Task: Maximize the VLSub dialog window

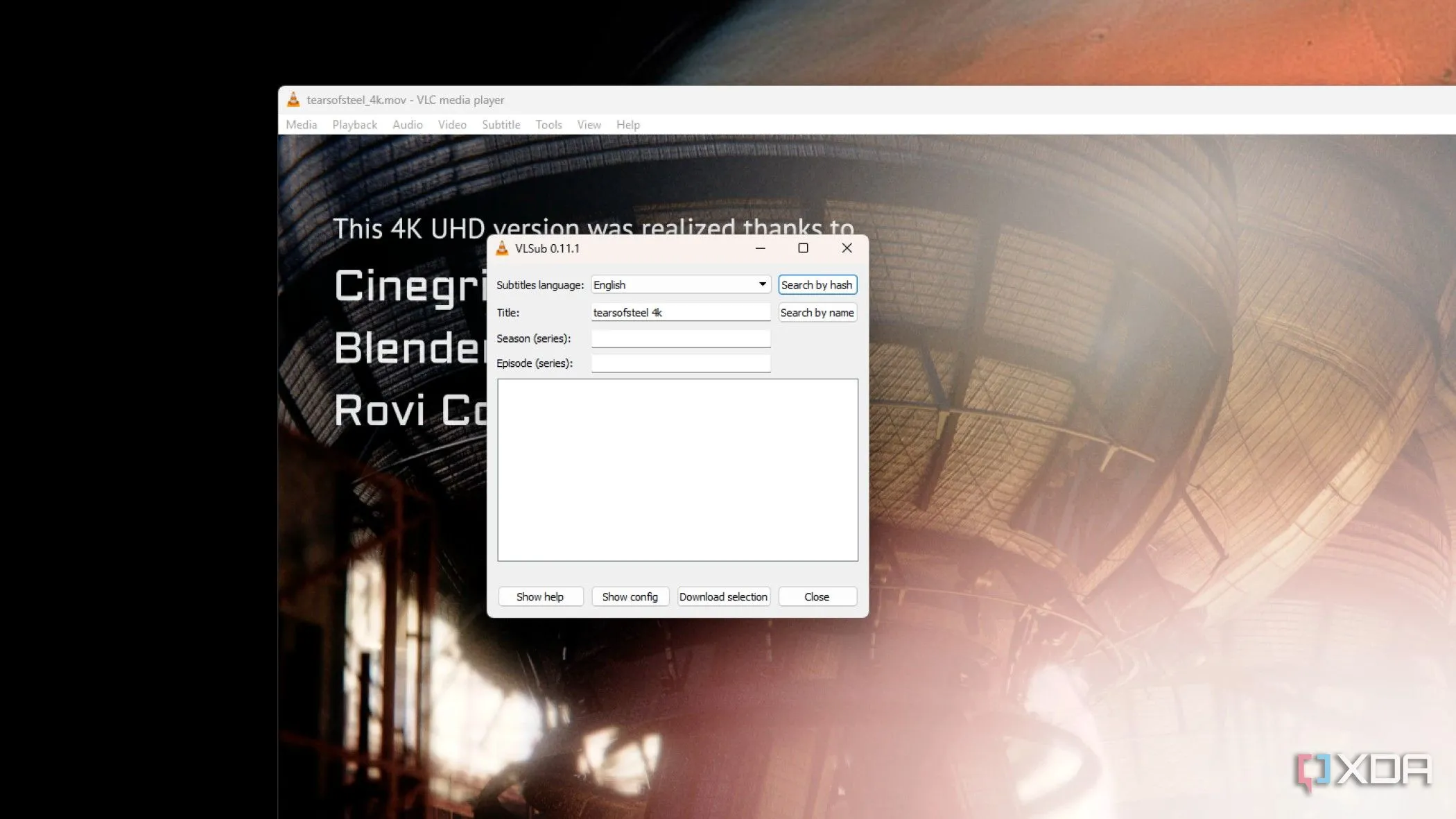Action: pyautogui.click(x=803, y=248)
